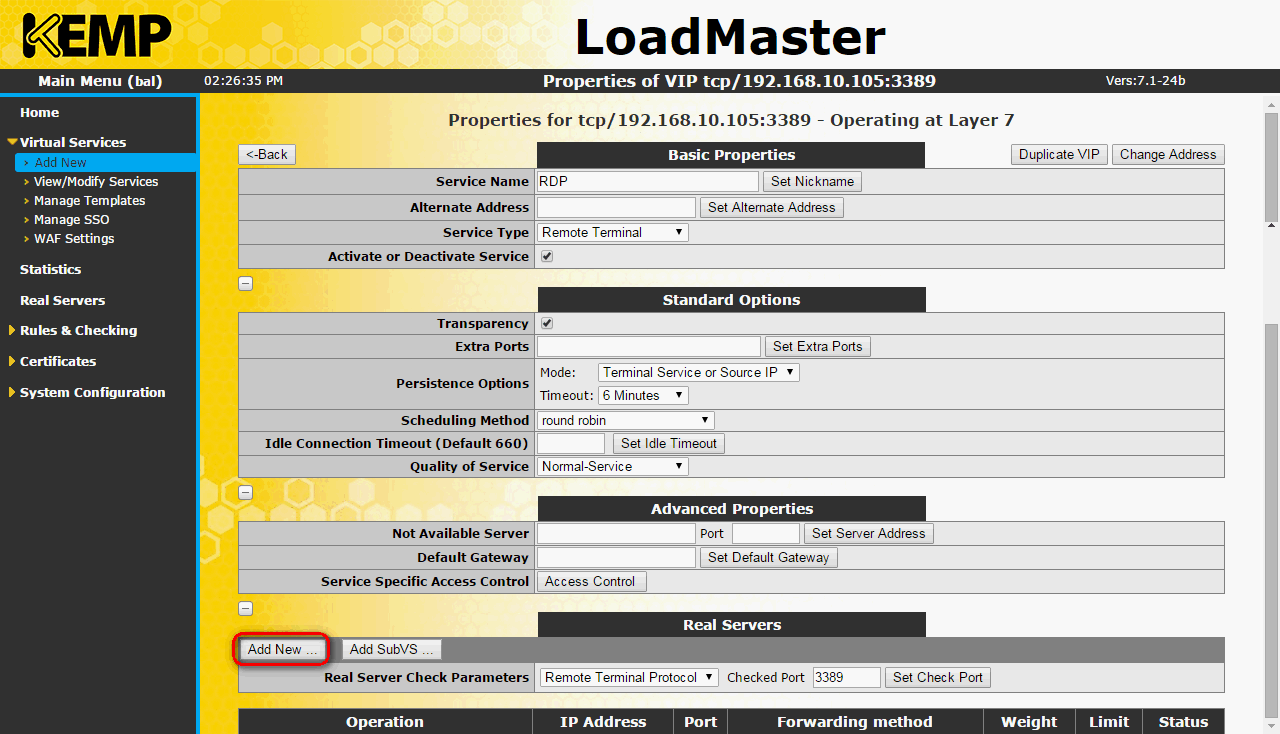The image size is (1280, 734).
Task: Disable the Transparency checkbox
Action: pyautogui.click(x=547, y=324)
